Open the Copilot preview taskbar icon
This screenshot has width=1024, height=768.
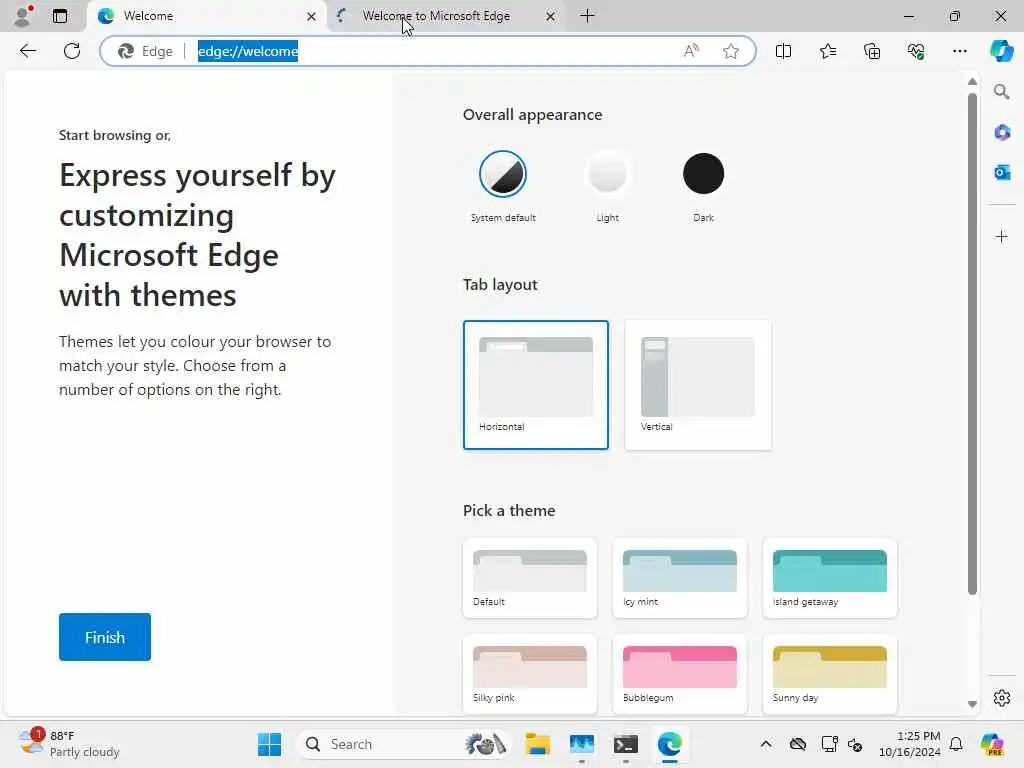(x=992, y=744)
